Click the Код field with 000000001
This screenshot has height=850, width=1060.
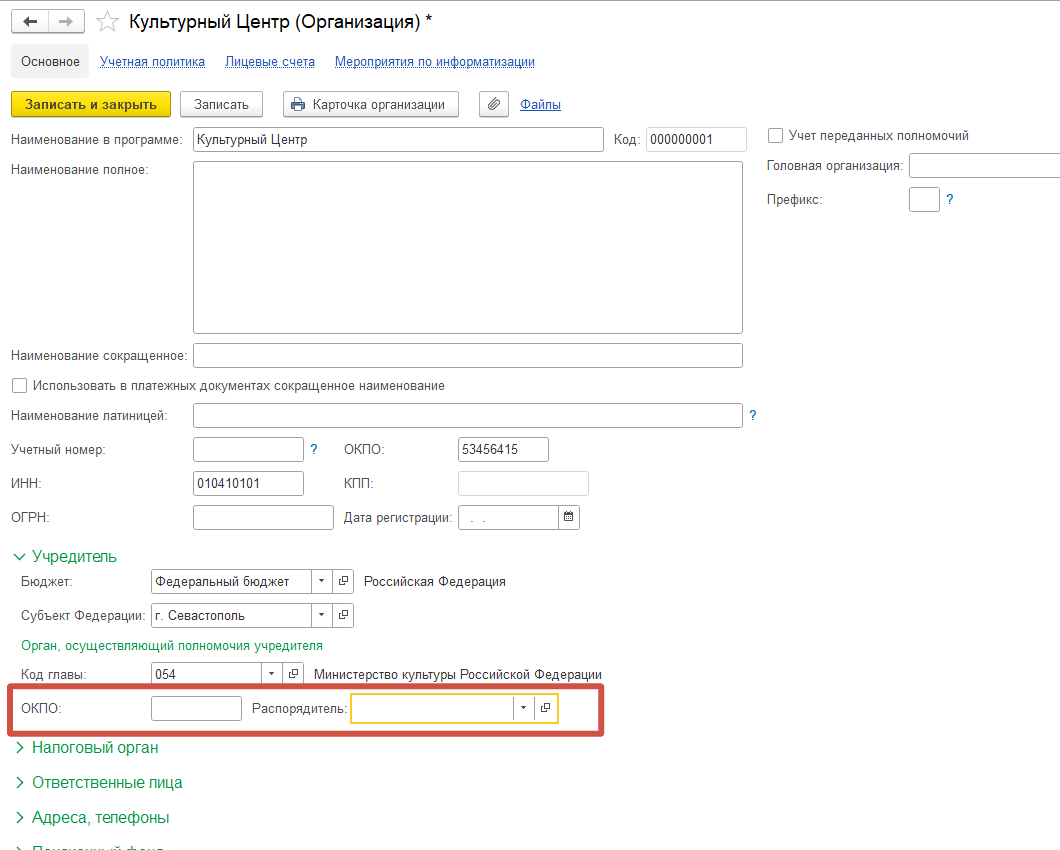point(696,139)
